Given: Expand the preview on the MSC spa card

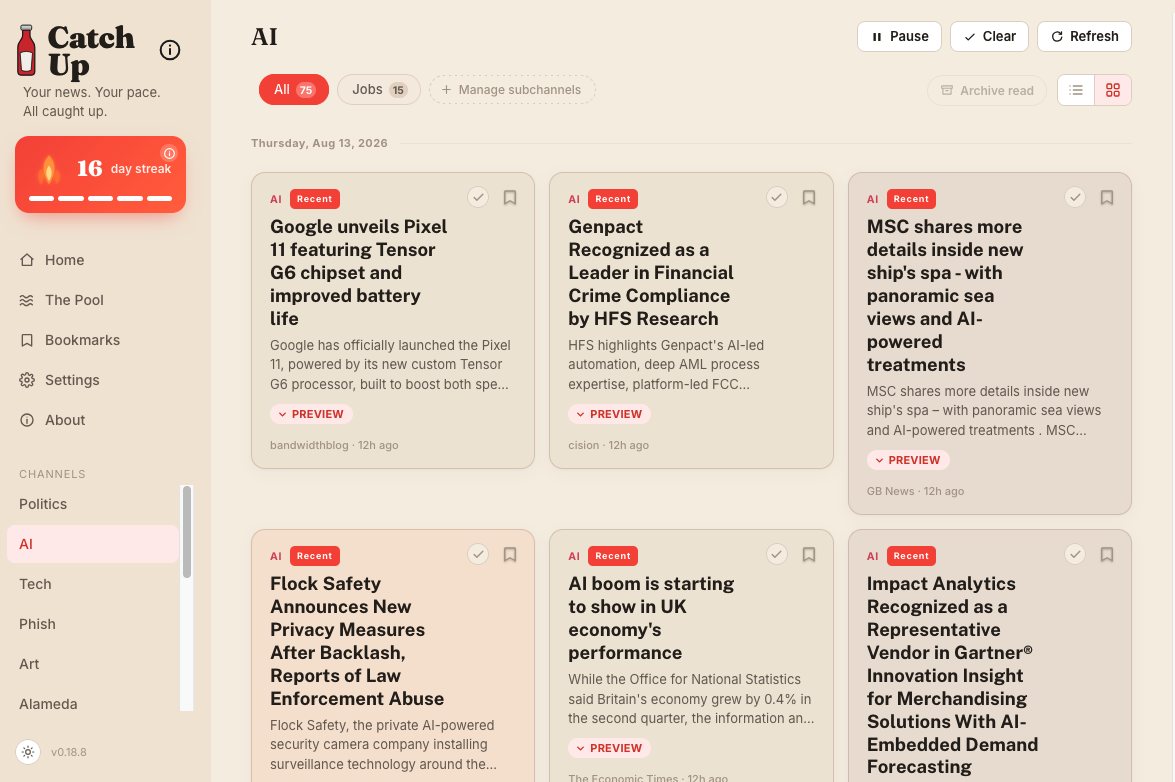Looking at the screenshot, I should 907,461.
